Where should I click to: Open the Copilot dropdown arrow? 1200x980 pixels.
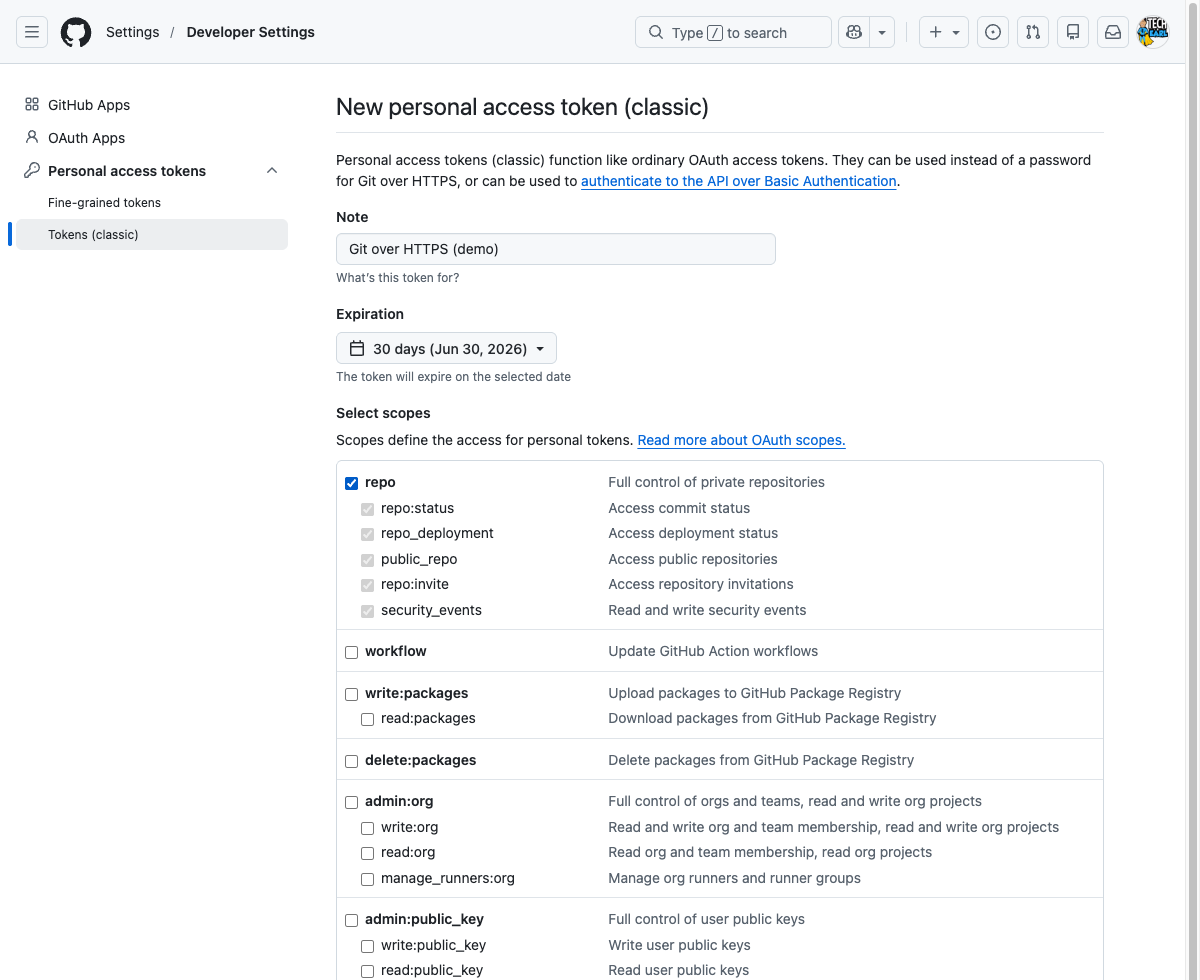click(882, 32)
